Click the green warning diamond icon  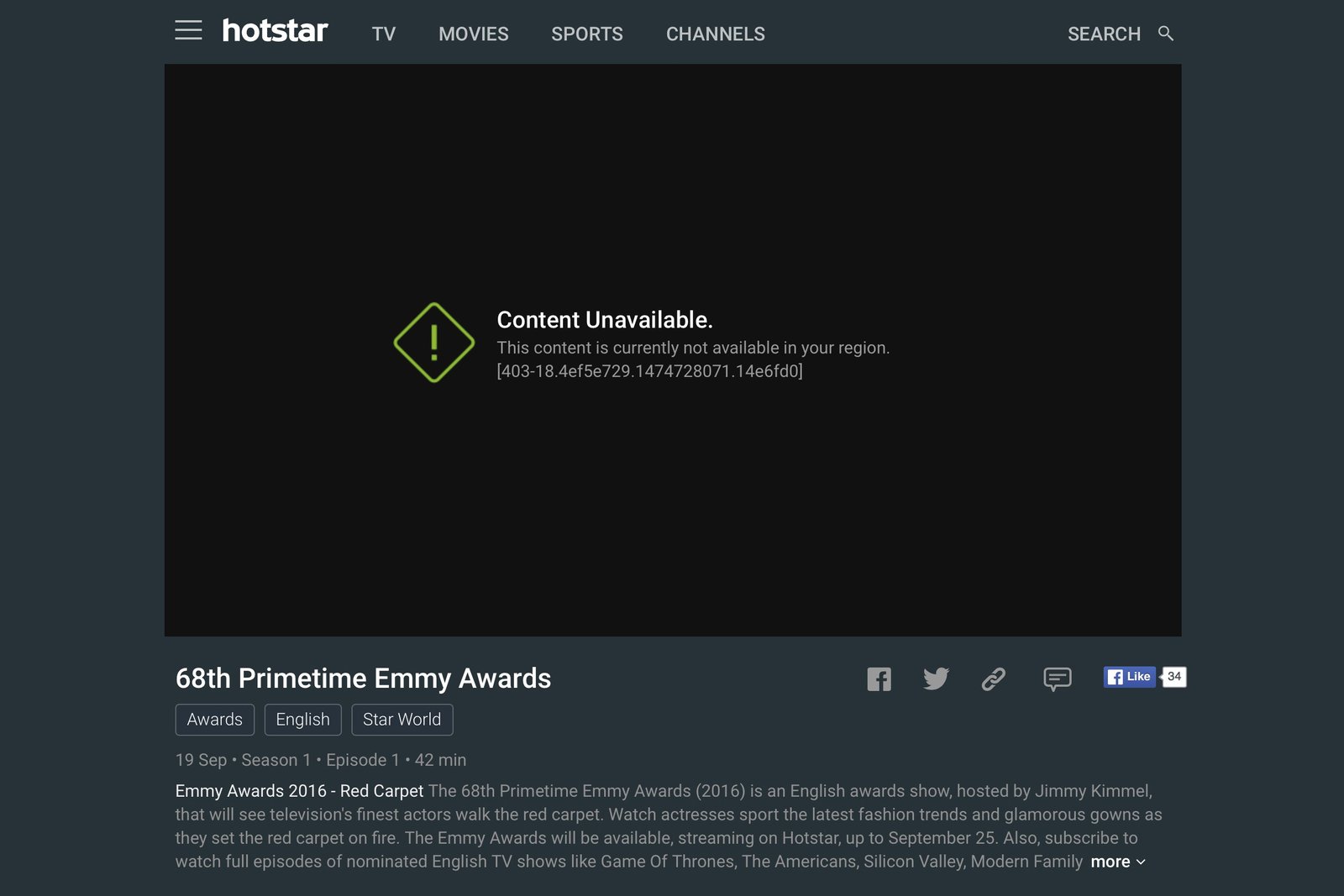(434, 343)
